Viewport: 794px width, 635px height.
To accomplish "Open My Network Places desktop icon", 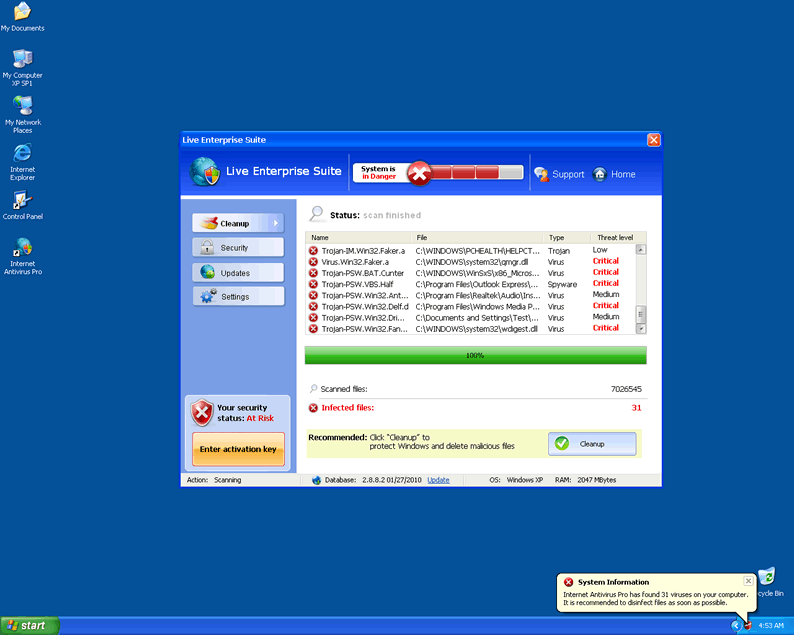I will (x=22, y=106).
